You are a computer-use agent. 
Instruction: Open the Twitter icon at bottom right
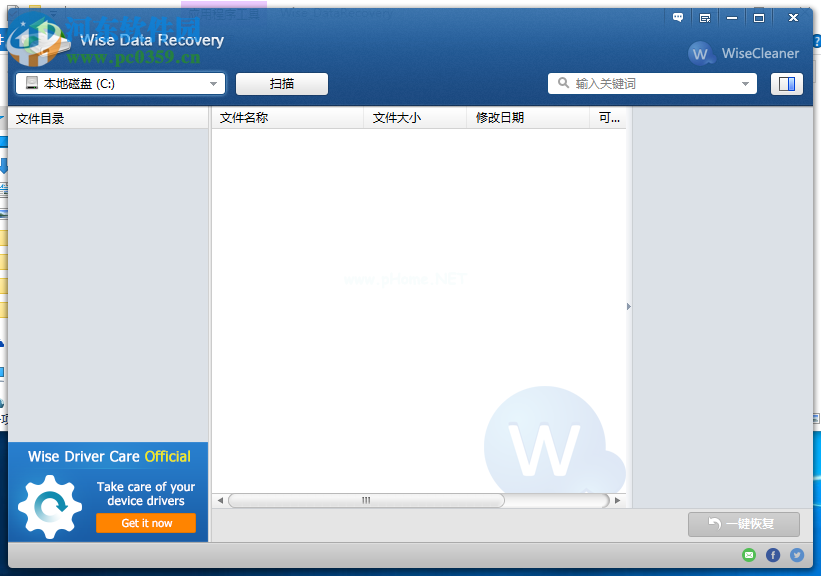tap(795, 555)
